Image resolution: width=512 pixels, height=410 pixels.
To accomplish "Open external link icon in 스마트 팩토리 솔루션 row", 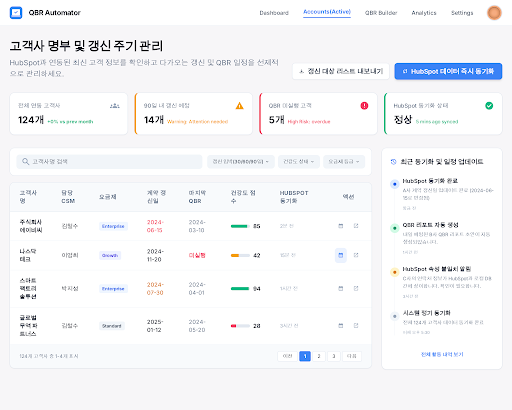I will tap(356, 288).
